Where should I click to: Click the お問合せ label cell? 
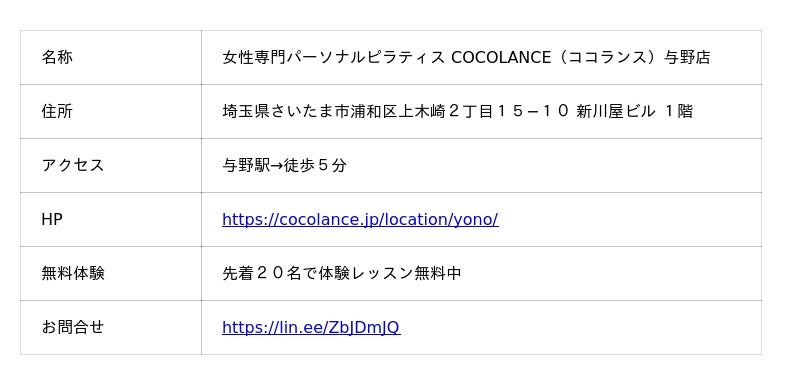(x=111, y=327)
